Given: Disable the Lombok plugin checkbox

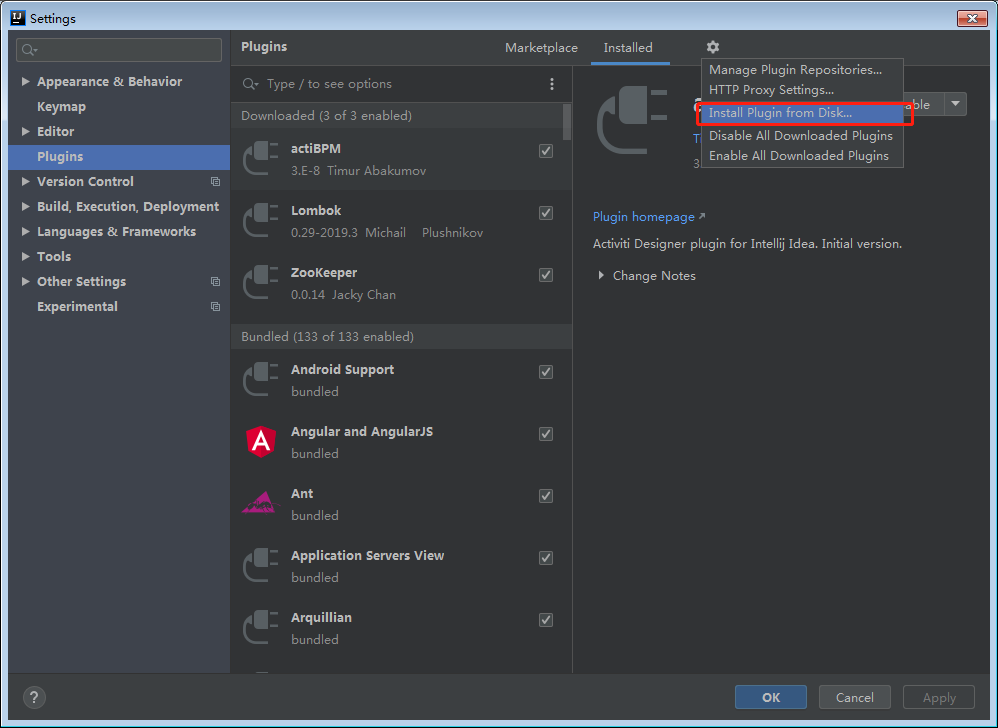Looking at the screenshot, I should (546, 212).
